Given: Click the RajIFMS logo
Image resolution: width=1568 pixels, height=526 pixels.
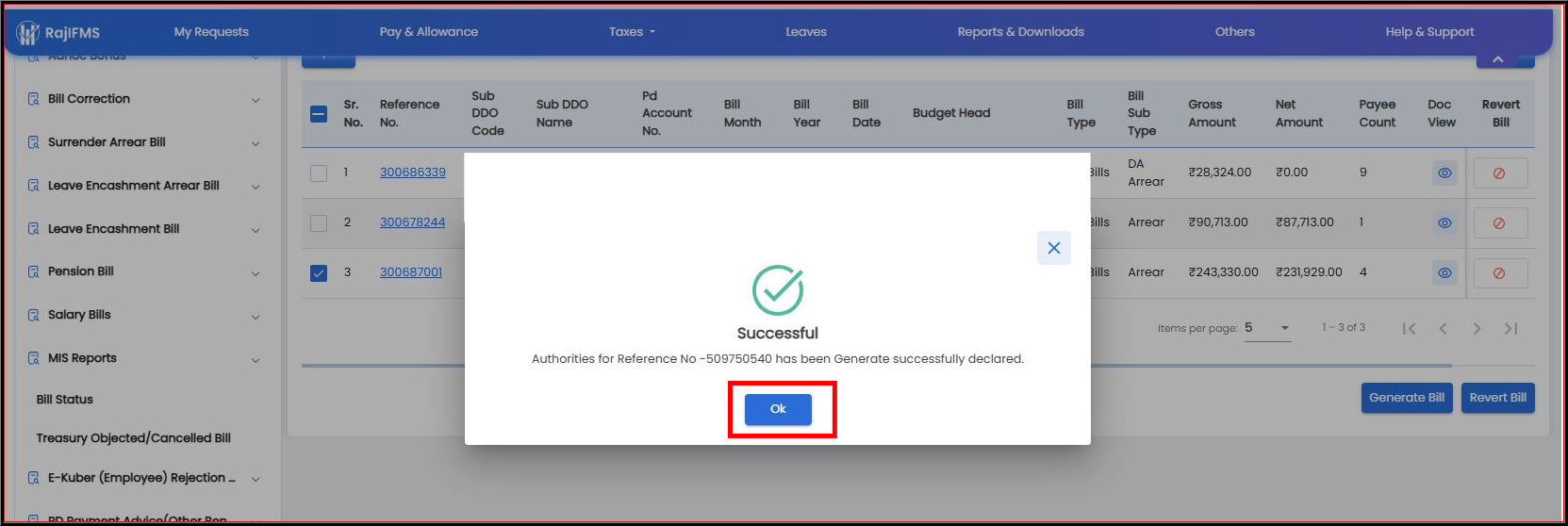Looking at the screenshot, I should (x=58, y=33).
